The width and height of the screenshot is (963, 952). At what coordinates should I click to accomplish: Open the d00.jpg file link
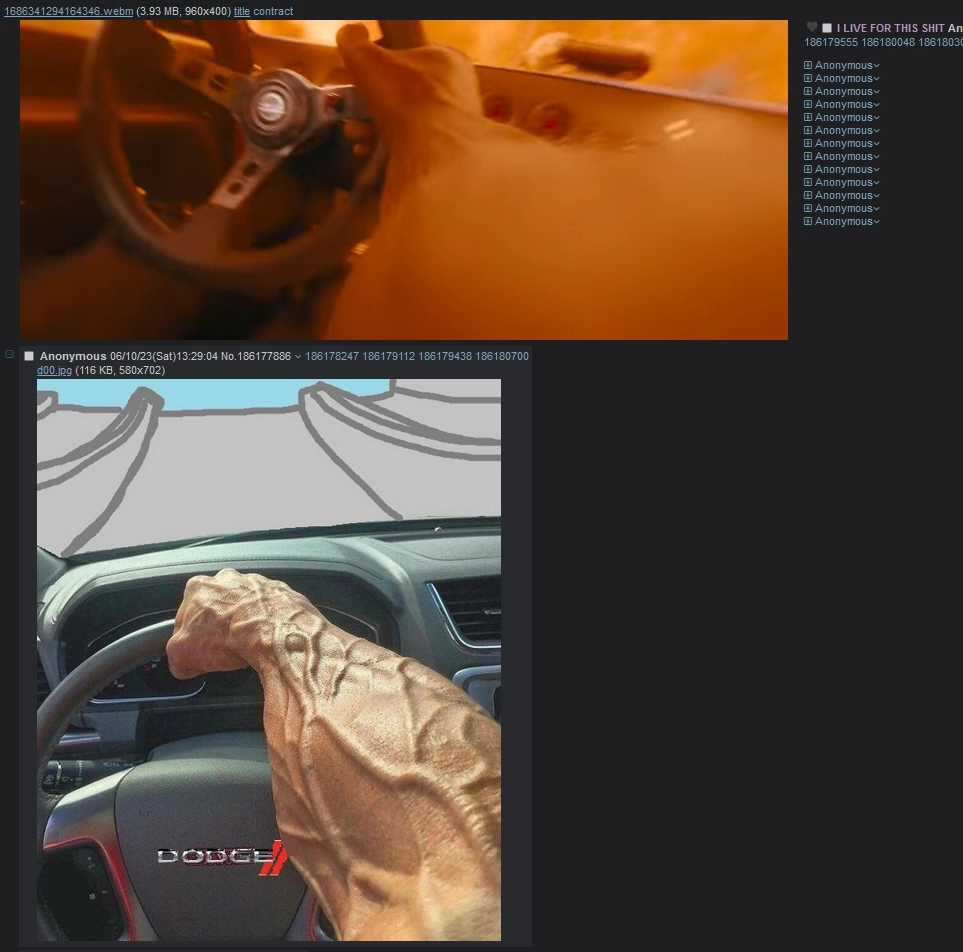[x=54, y=370]
